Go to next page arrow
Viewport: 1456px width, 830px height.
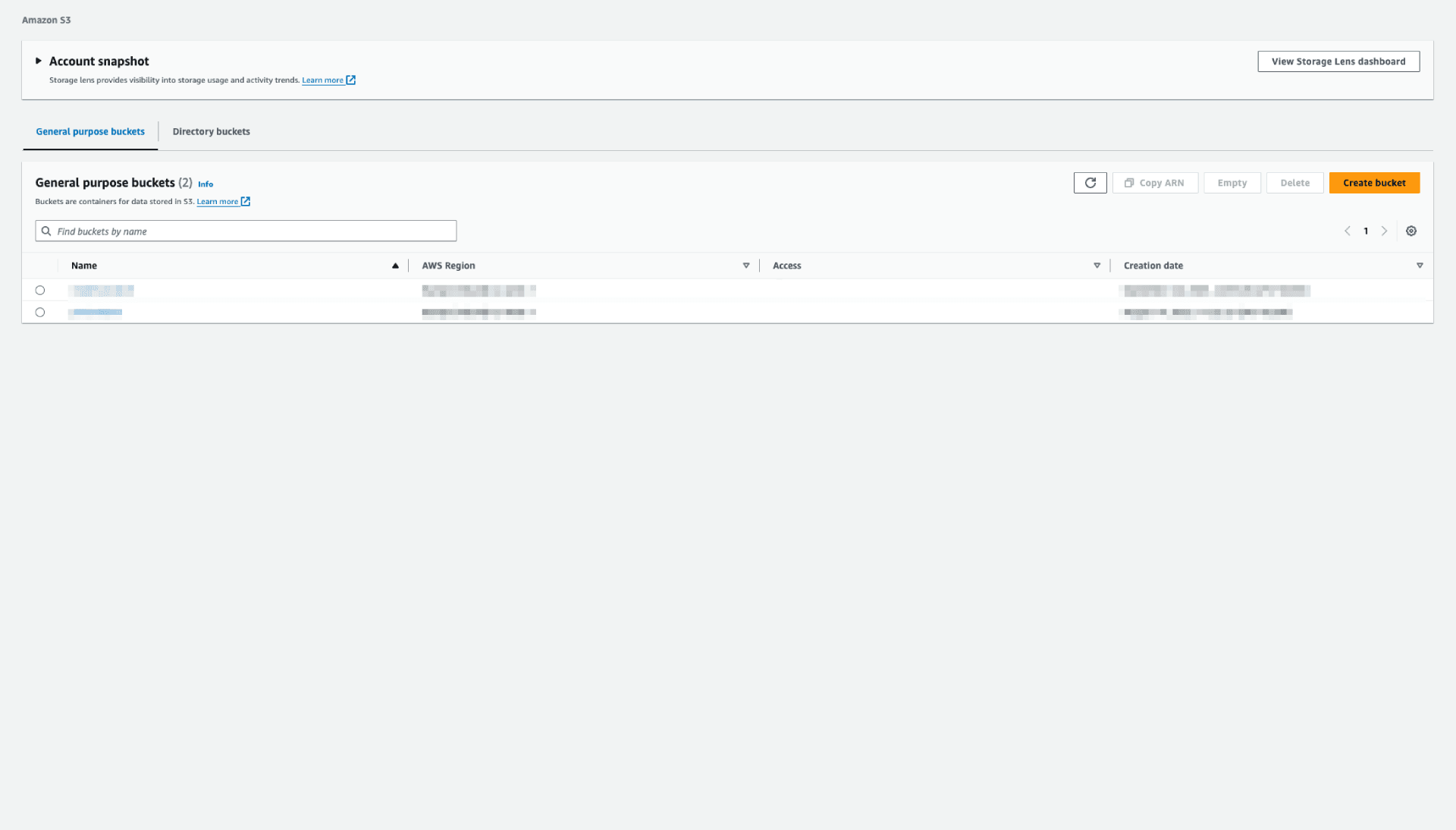(1384, 231)
